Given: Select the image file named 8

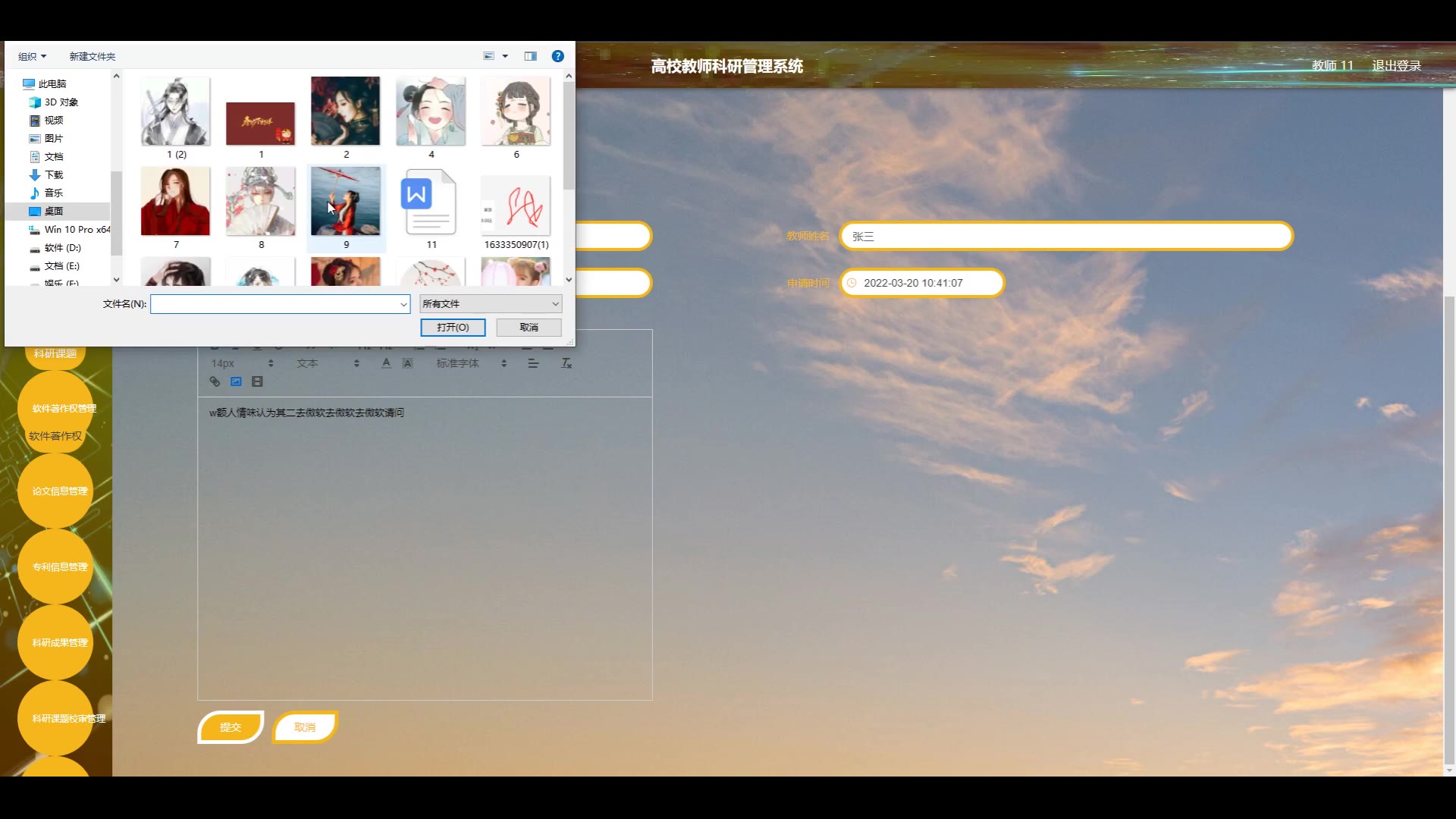Looking at the screenshot, I should [261, 208].
